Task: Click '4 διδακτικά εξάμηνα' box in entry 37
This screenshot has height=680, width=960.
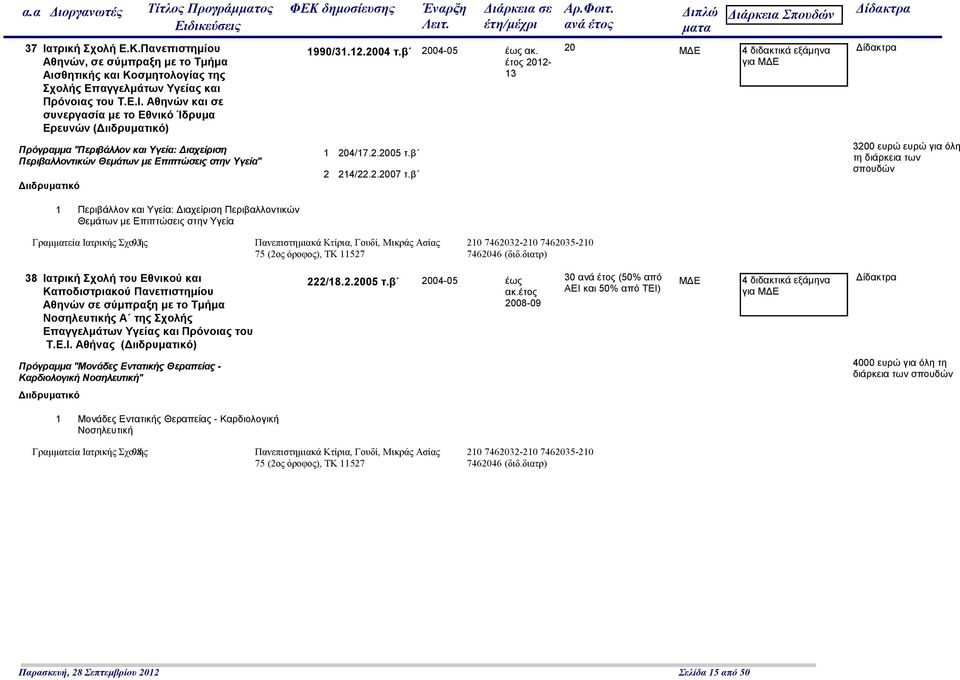Action: click(x=793, y=64)
